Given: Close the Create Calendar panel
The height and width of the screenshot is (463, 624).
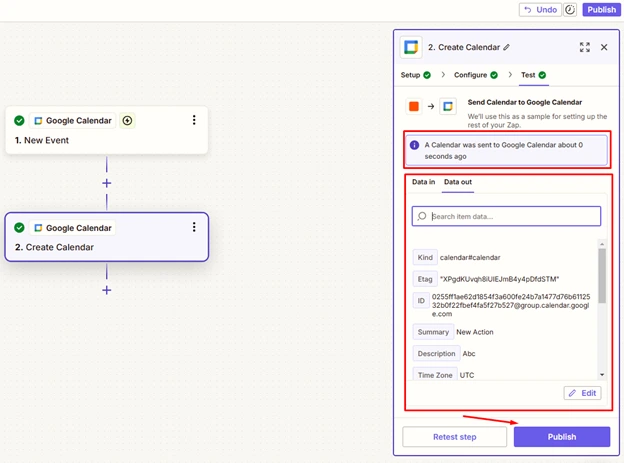Looking at the screenshot, I should coord(604,47).
